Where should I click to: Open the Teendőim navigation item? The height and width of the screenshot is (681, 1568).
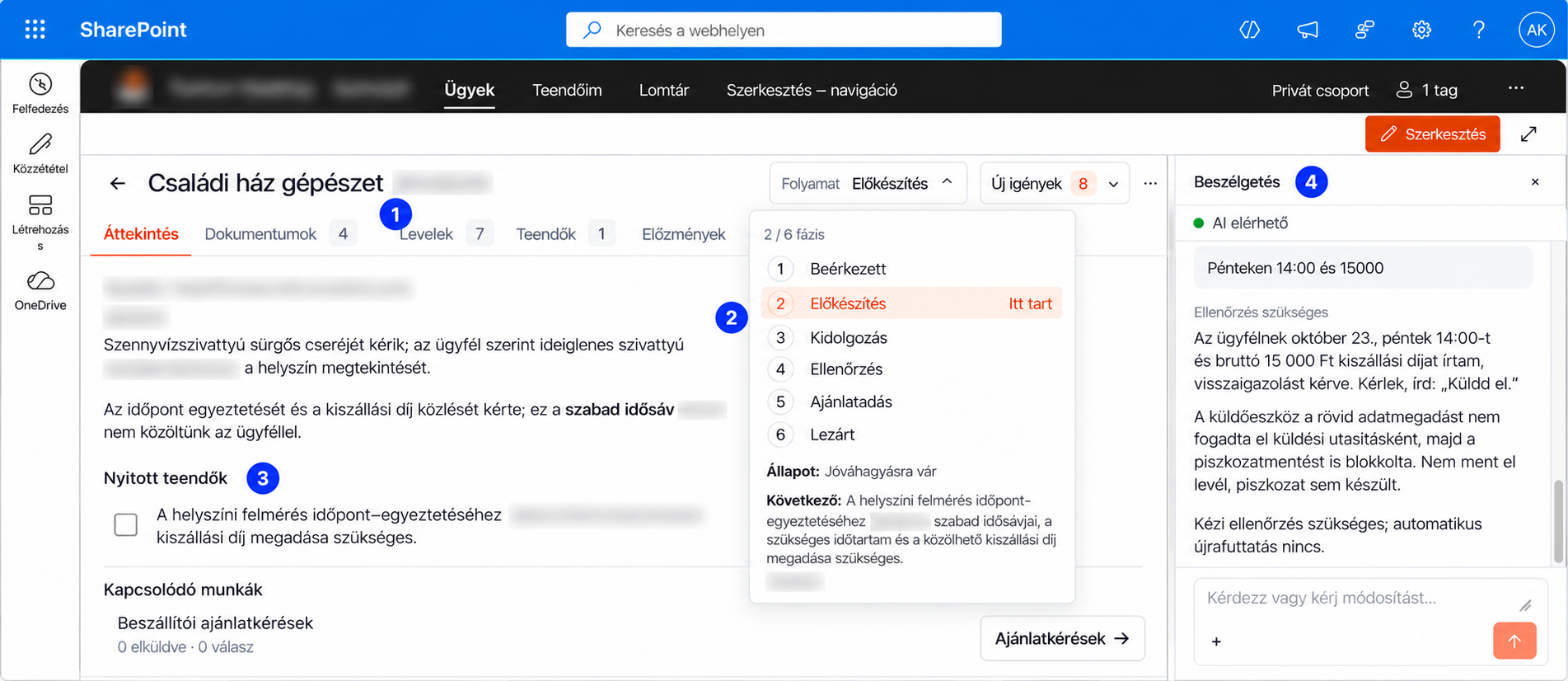(x=567, y=90)
